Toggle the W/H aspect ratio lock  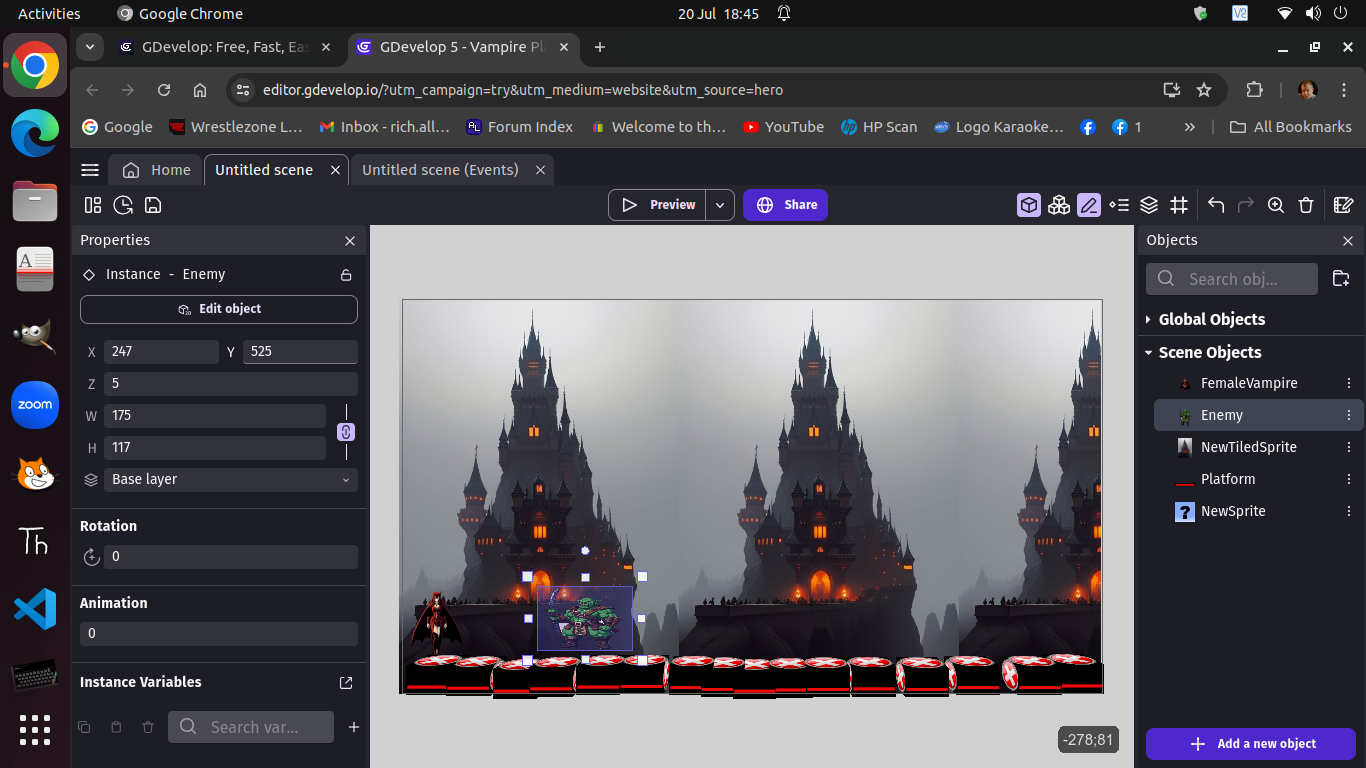pos(345,431)
